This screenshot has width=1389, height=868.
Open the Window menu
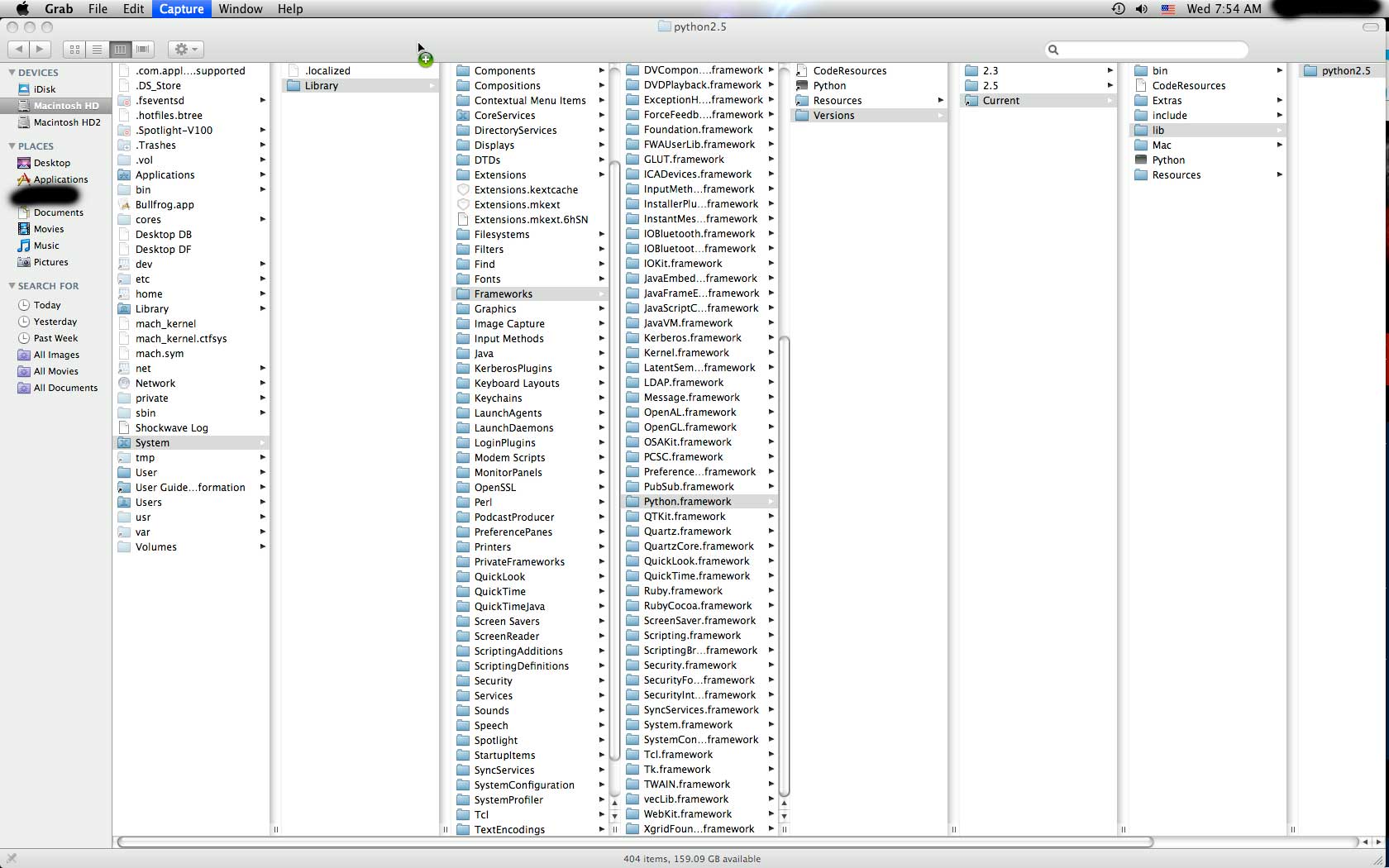click(241, 9)
